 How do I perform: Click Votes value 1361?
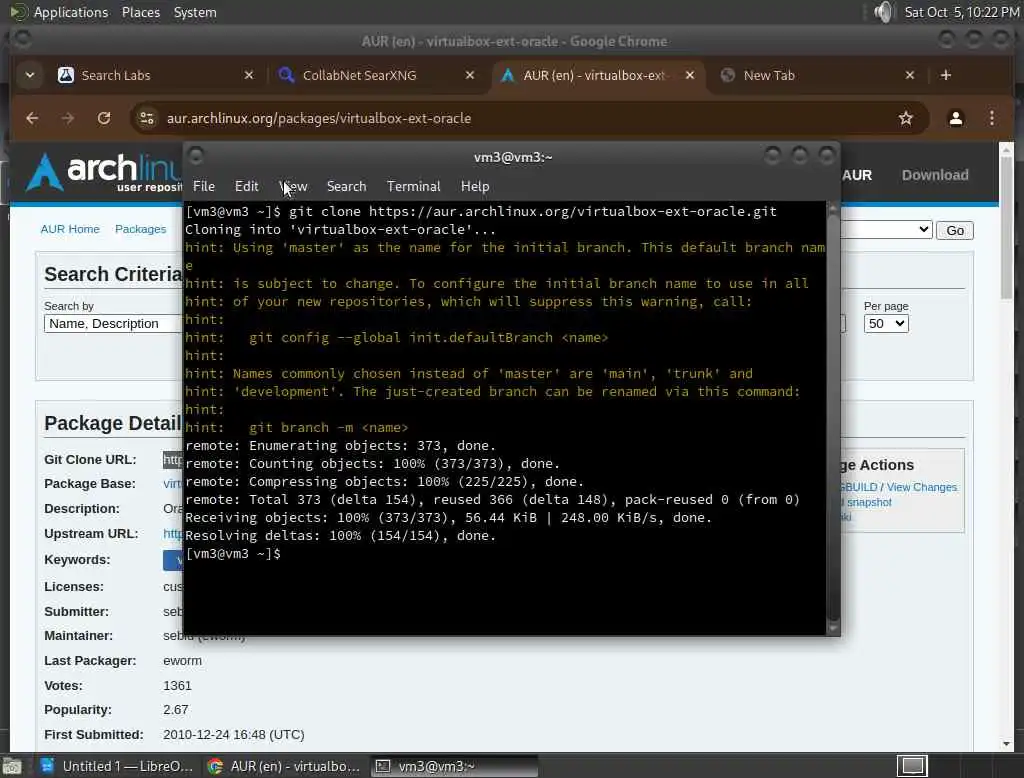coord(177,686)
